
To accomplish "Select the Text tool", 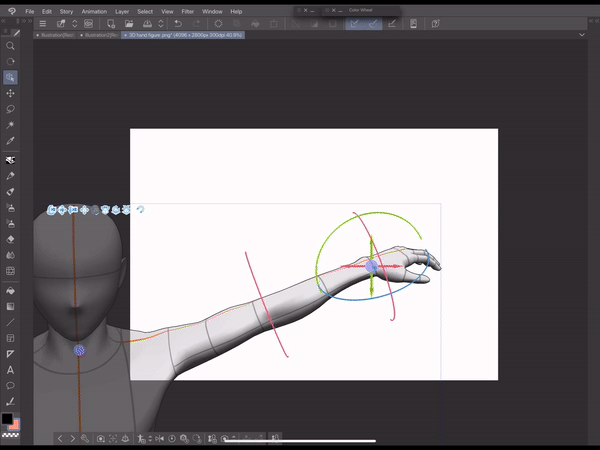I will [x=10, y=370].
